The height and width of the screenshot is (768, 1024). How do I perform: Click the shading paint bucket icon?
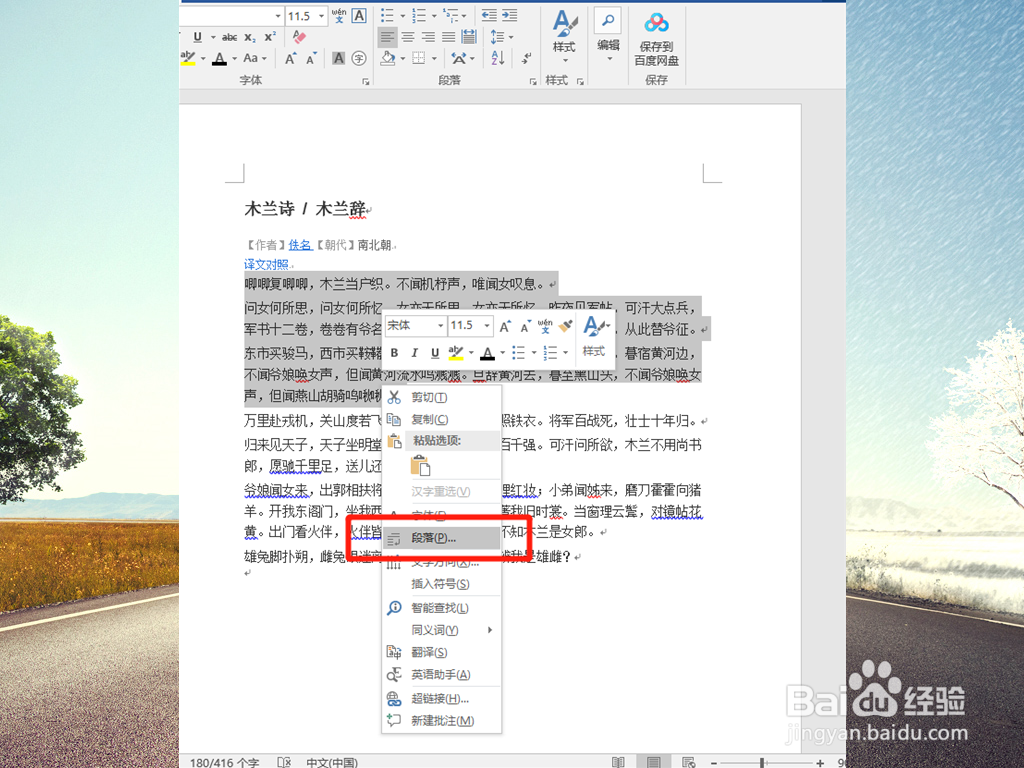coord(389,58)
